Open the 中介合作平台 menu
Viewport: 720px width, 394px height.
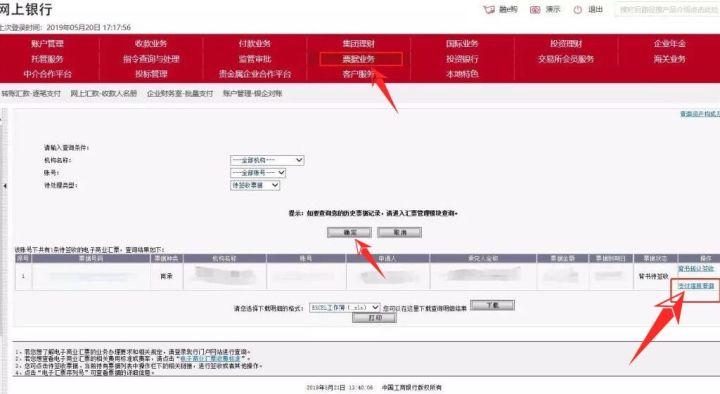[47, 74]
